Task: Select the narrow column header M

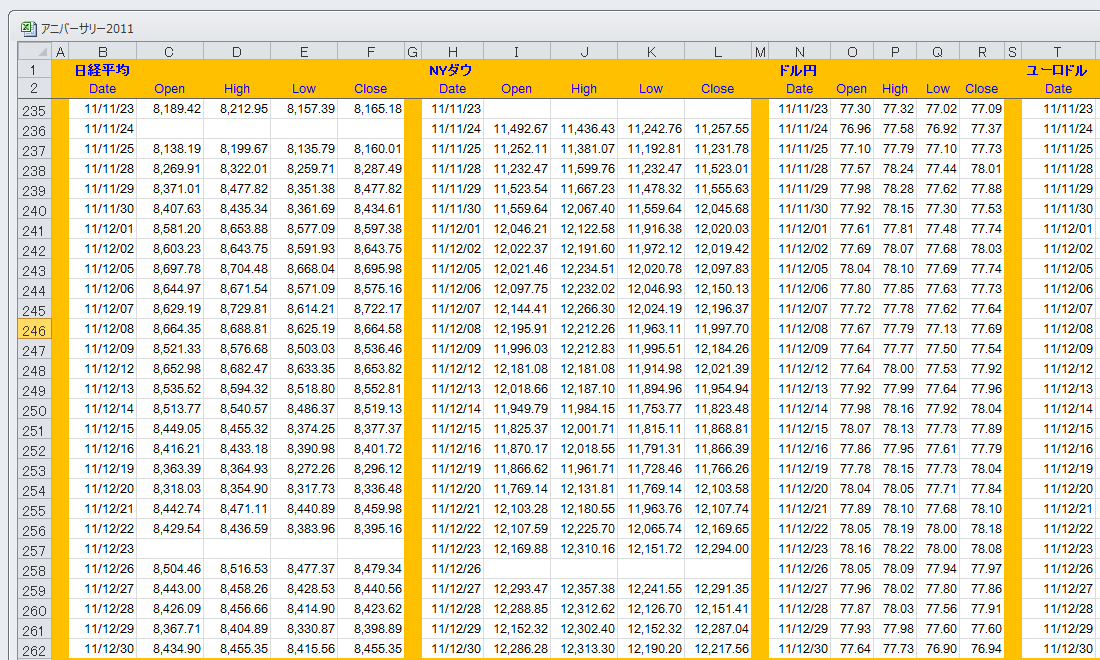Action: tap(760, 51)
